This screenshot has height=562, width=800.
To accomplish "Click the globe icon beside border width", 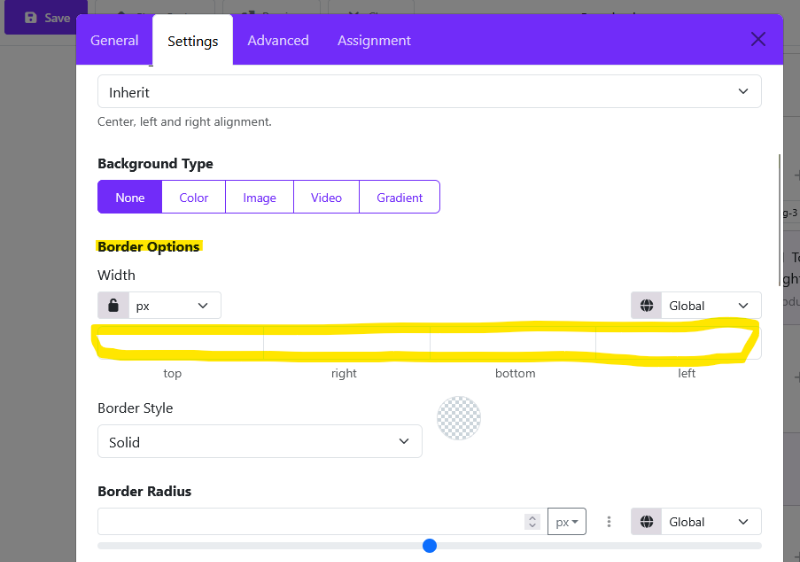I will [x=646, y=306].
